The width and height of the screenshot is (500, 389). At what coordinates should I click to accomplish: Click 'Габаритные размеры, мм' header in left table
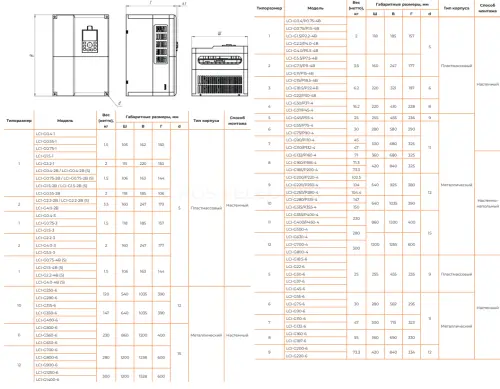click(x=152, y=117)
